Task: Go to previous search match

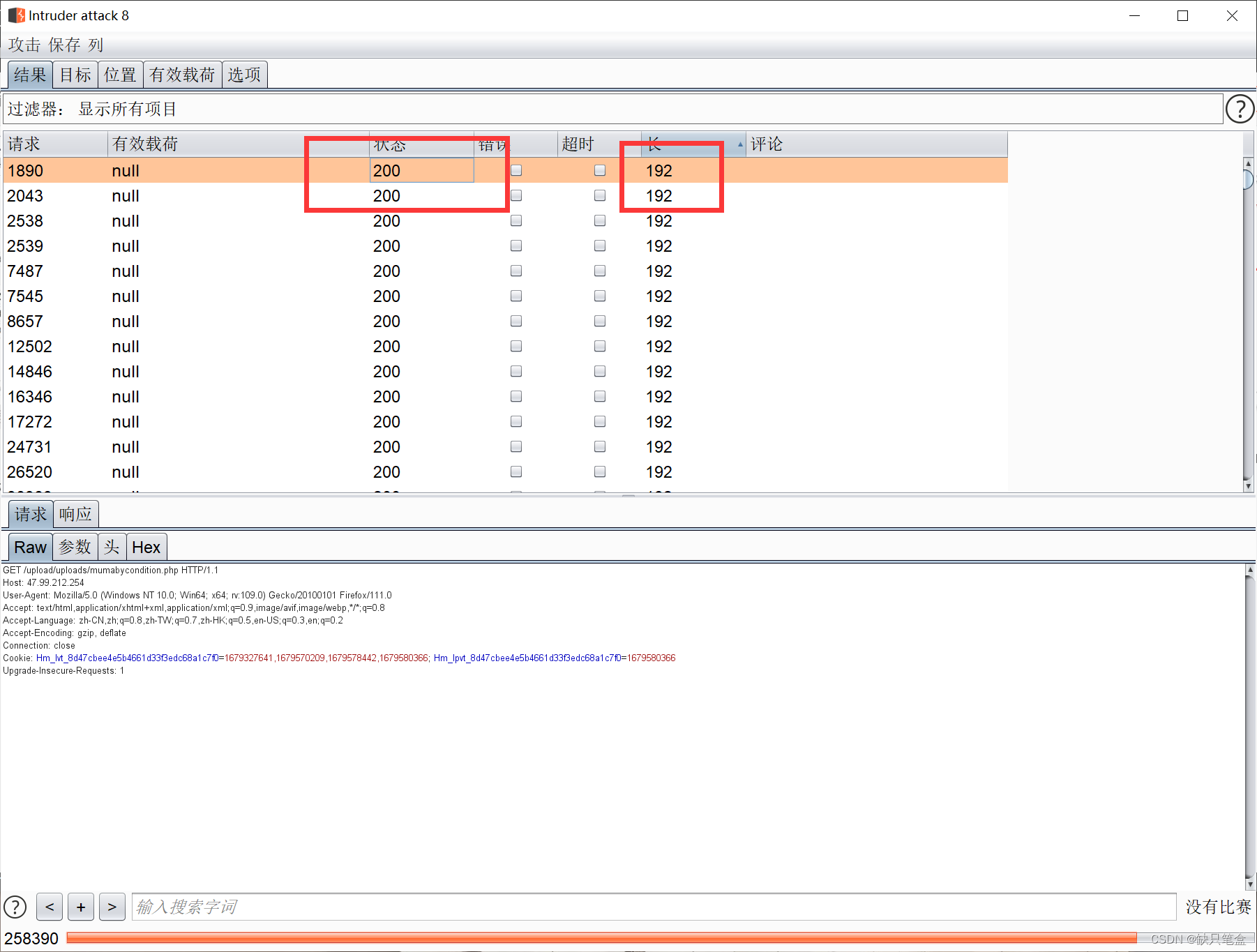Action: 50,907
